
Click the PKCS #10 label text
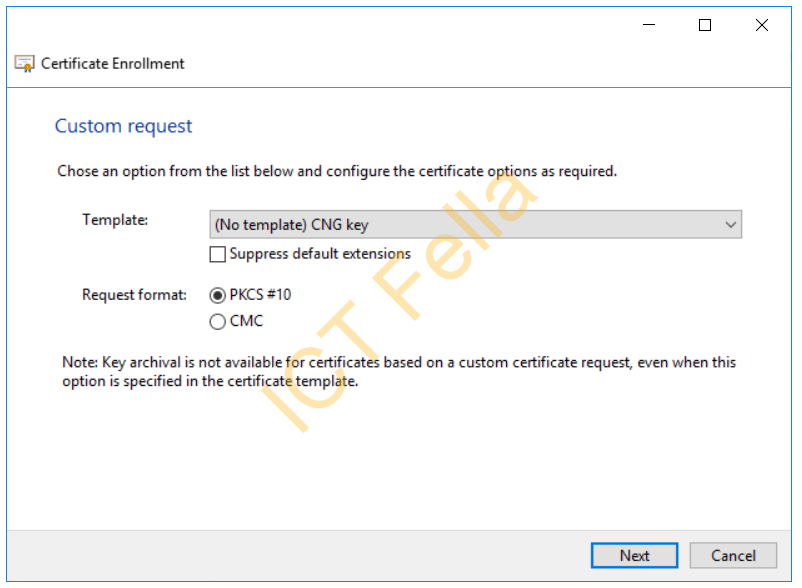260,295
